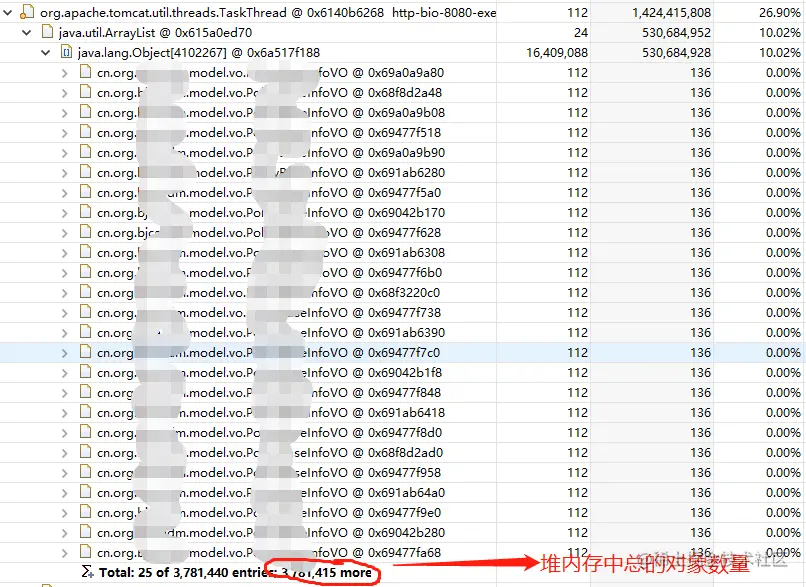Expand the entry at 0x69477f958
Image resolution: width=806 pixels, height=587 pixels.
[x=65, y=473]
